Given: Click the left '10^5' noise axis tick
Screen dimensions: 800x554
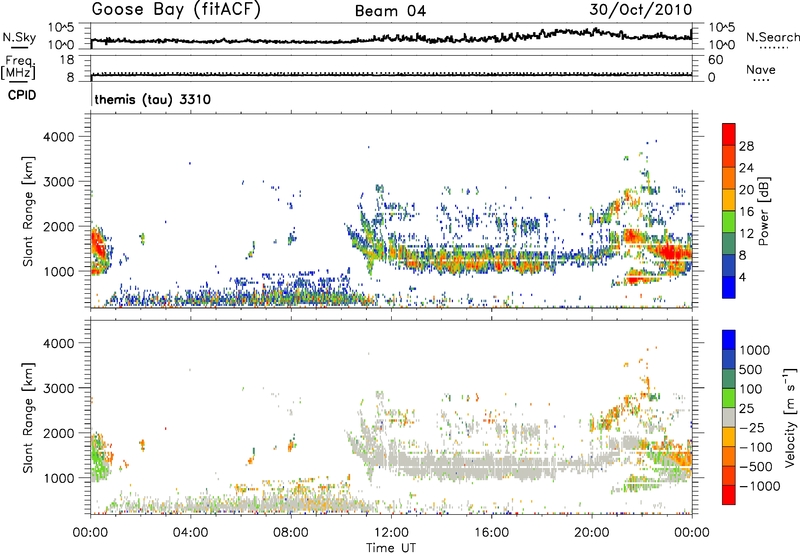Looking at the screenshot, I should tap(61, 27).
